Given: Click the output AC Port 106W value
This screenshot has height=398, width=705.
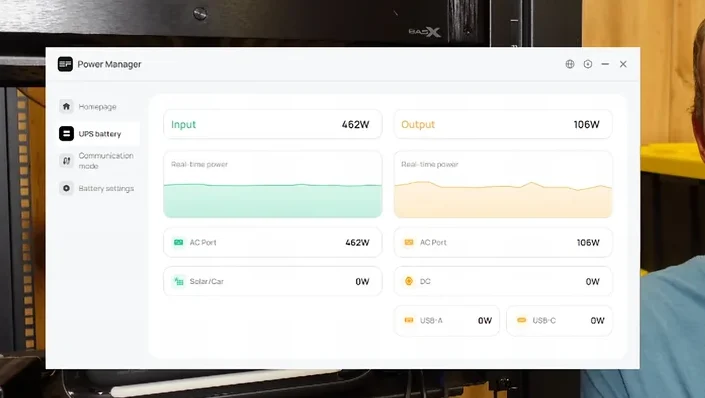Looking at the screenshot, I should [x=588, y=242].
